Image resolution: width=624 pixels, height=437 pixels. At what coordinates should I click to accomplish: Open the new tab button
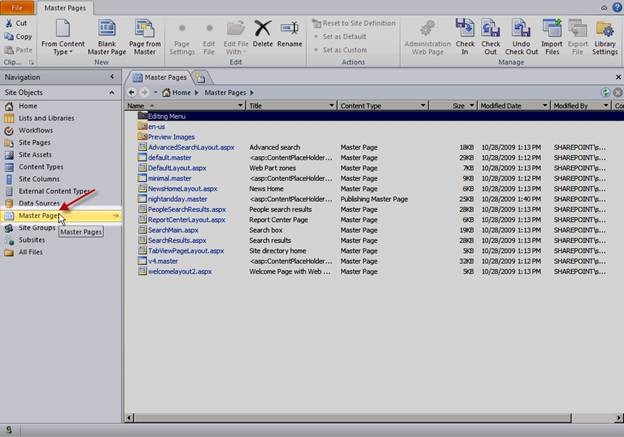coord(201,78)
